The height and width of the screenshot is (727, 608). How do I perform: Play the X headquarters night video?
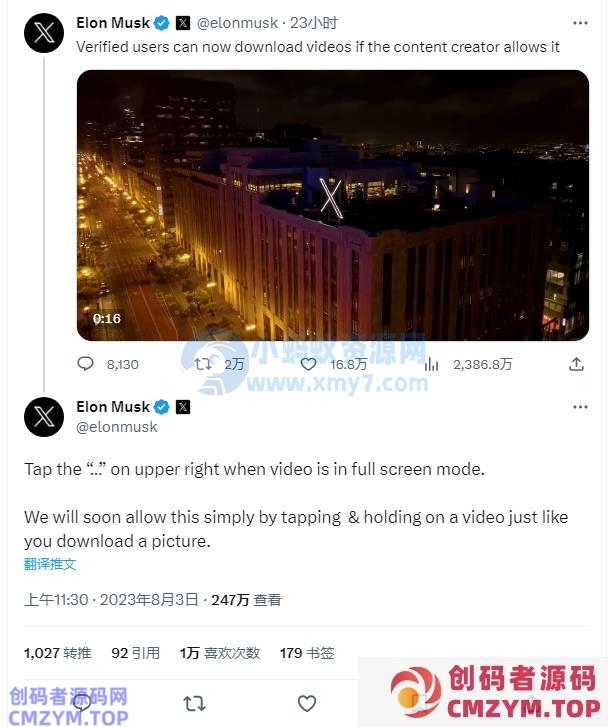click(x=333, y=205)
